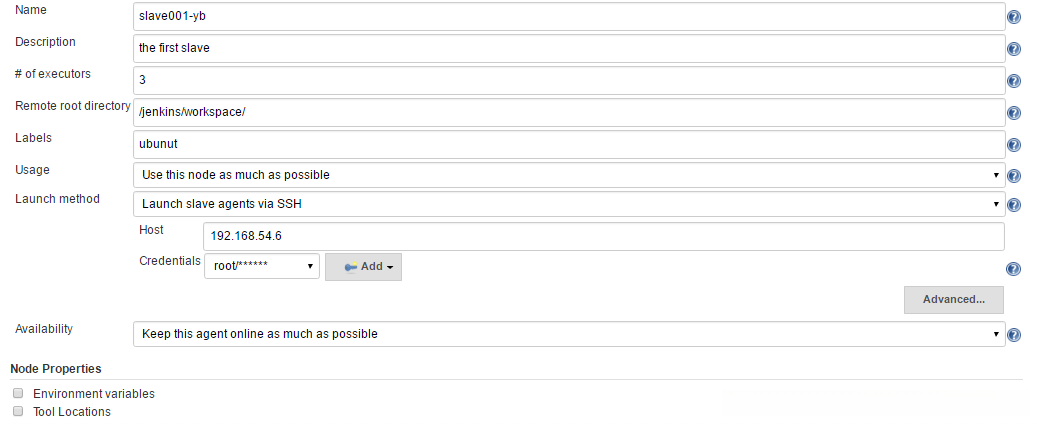The width and height of the screenshot is (1037, 424).
Task: Focus the Host IP address field
Action: pos(603,237)
